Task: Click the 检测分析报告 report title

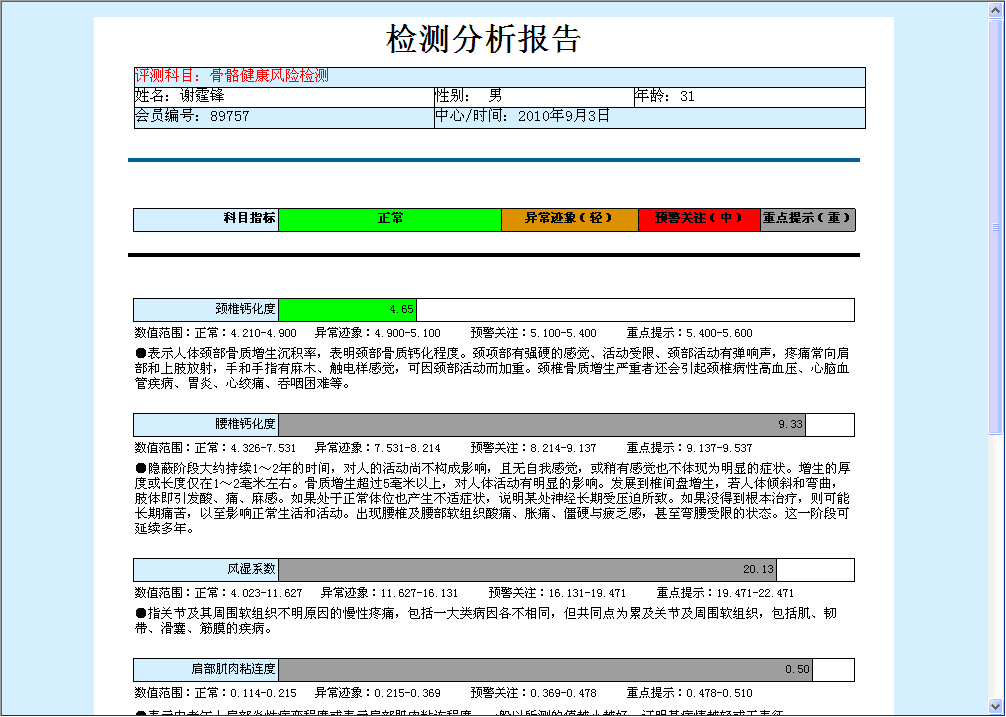Action: (x=483, y=39)
